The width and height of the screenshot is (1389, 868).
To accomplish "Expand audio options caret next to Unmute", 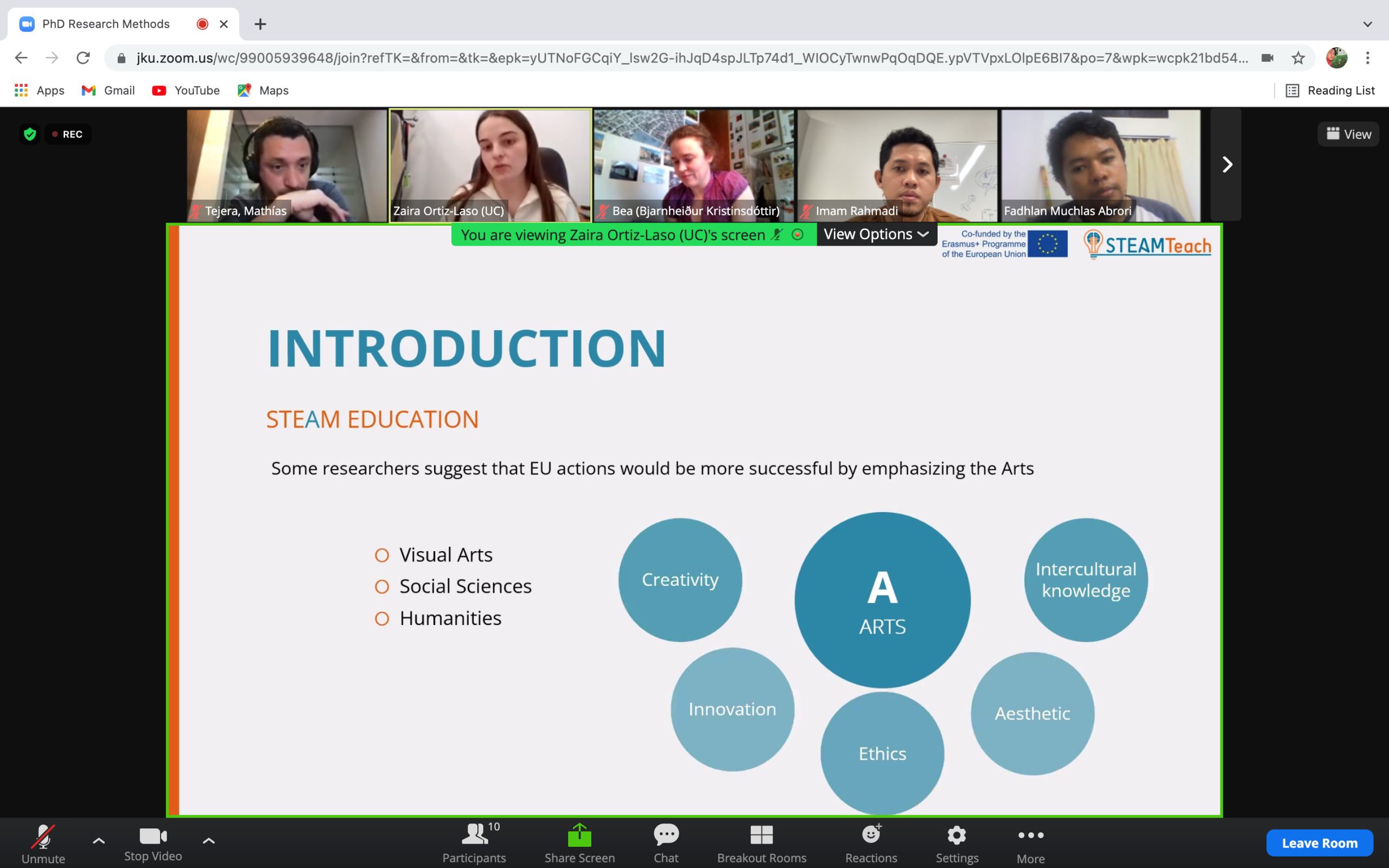I will click(x=99, y=841).
